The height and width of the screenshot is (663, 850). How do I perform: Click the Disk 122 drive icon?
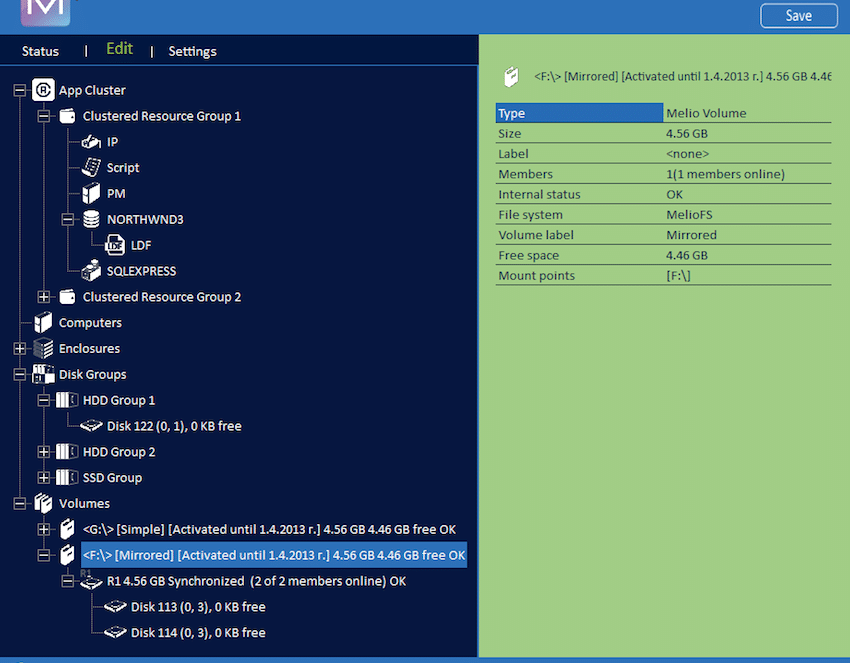click(91, 426)
